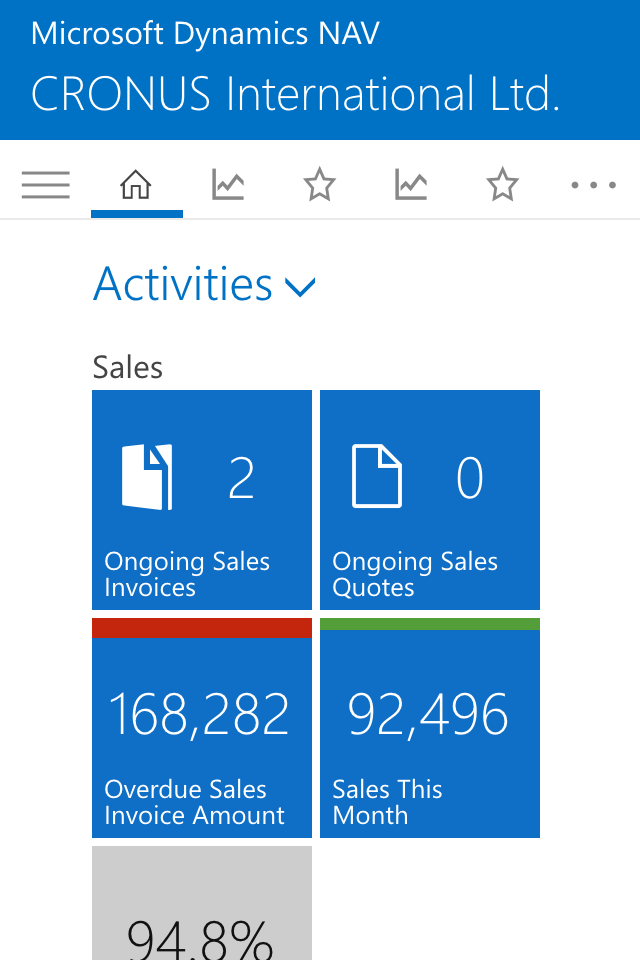The height and width of the screenshot is (960, 640).
Task: Open the 92,496 Sales This Month tile
Action: point(430,728)
